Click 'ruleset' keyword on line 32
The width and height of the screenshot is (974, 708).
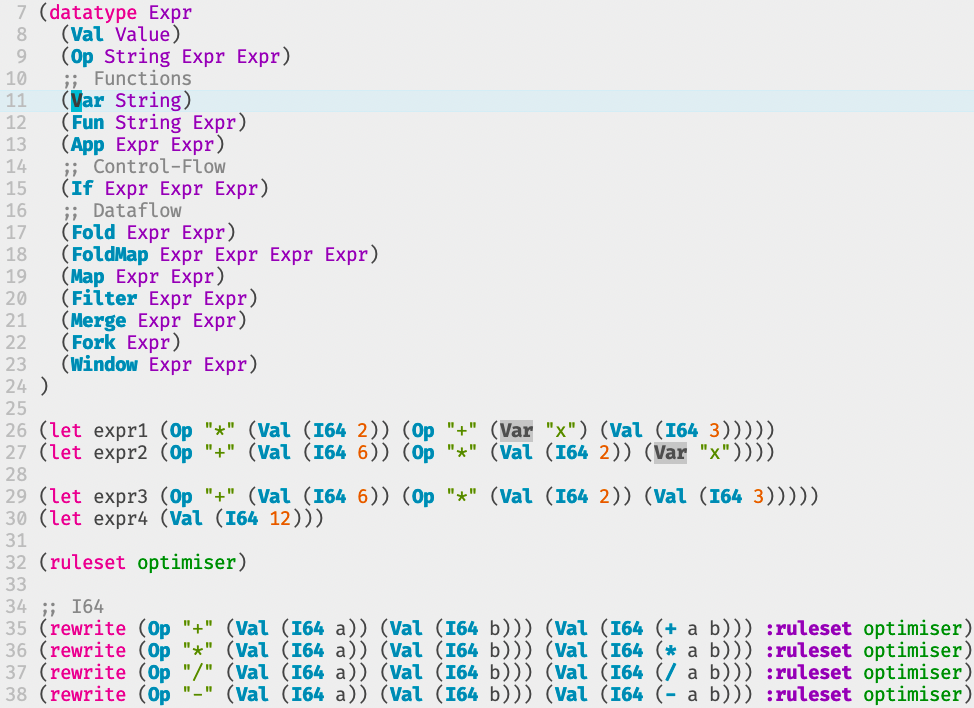point(87,563)
